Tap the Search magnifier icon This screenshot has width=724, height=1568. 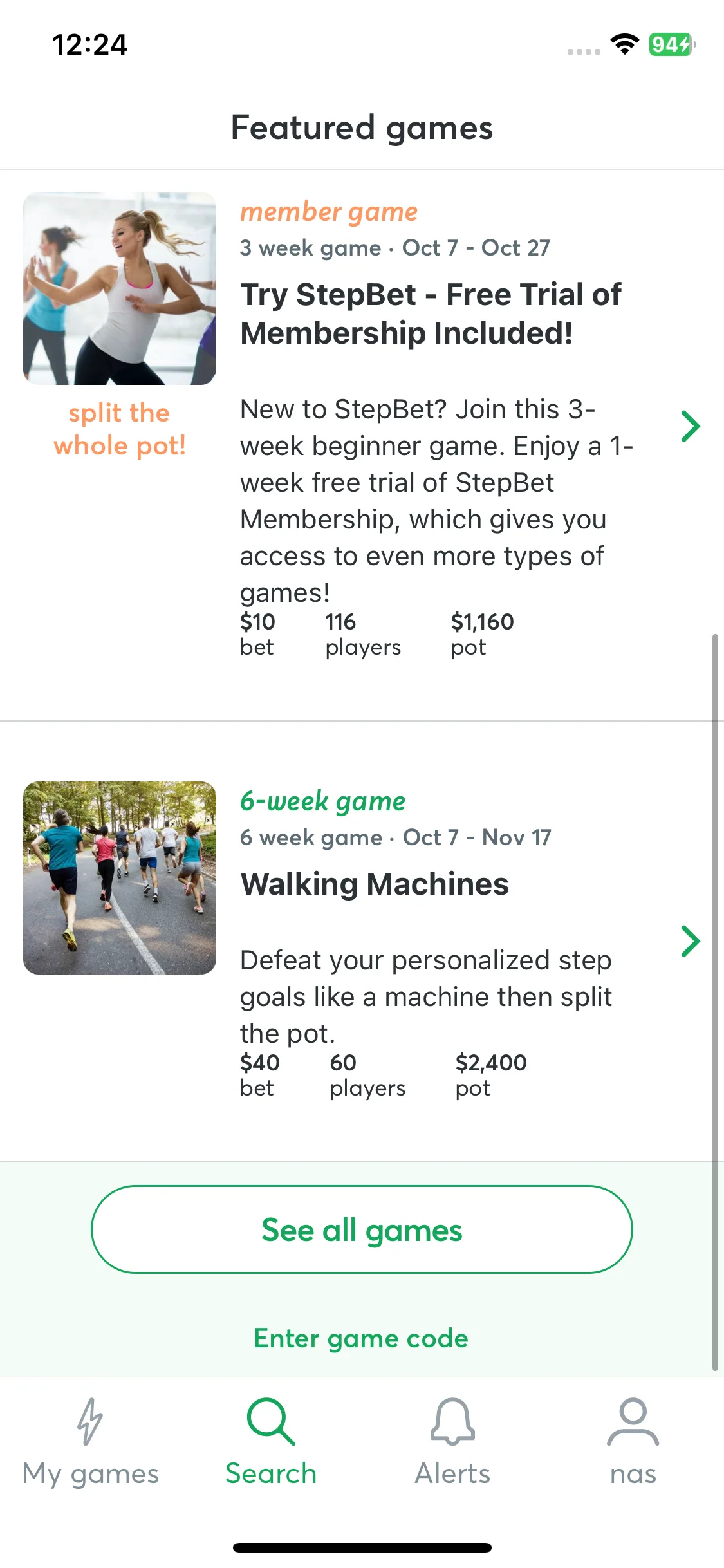pos(271,1421)
